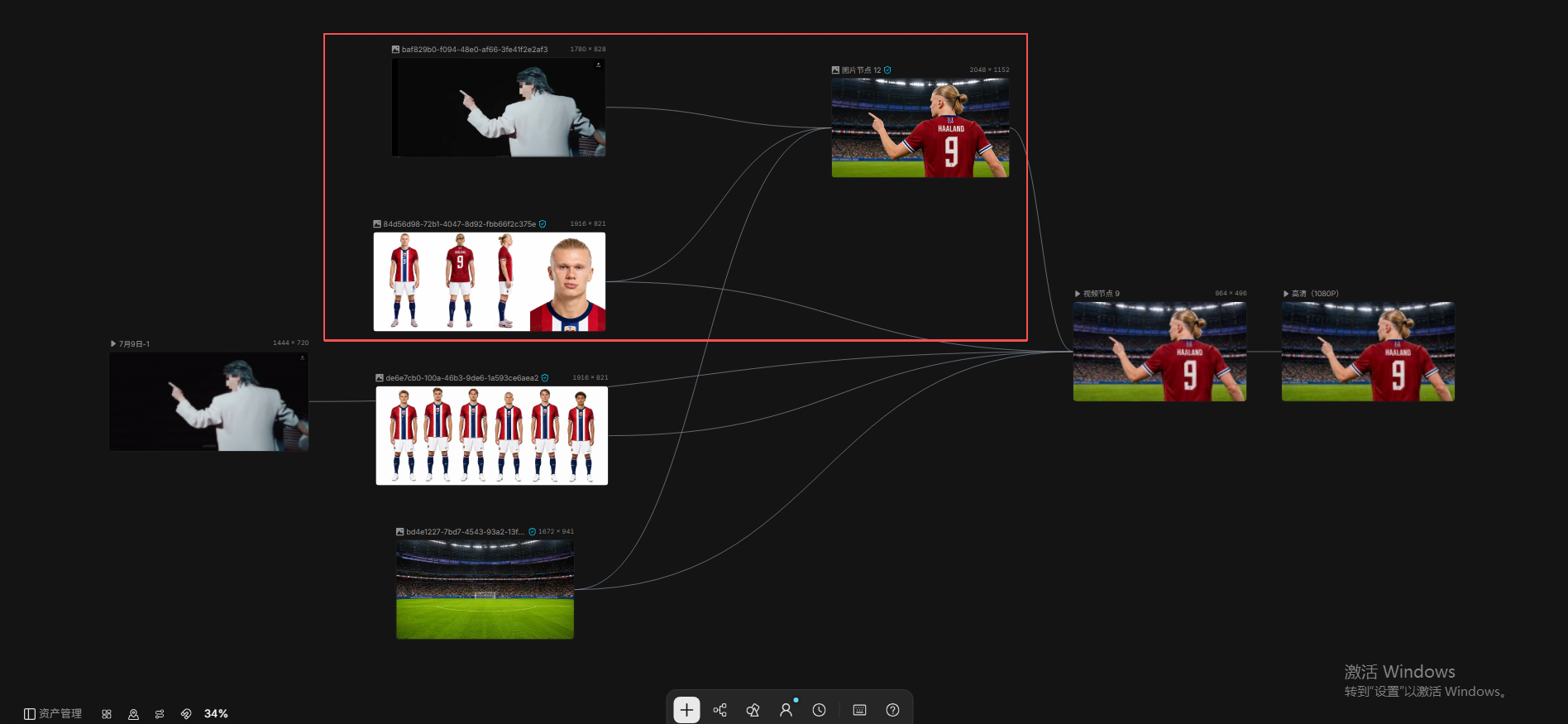Open the character icon with blue dot
The height and width of the screenshot is (724, 1568).
[786, 710]
